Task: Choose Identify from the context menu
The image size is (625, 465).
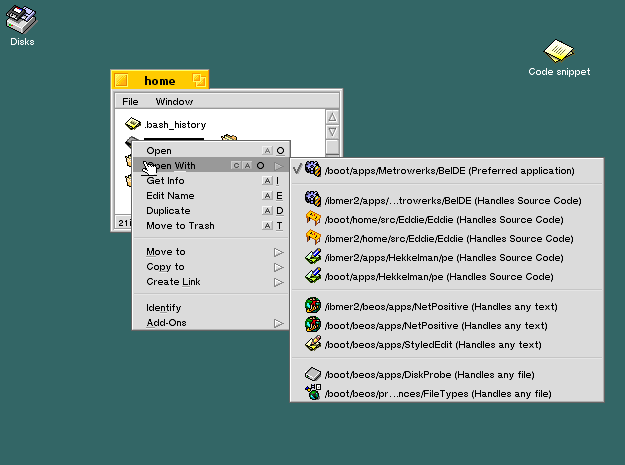Action: (210, 308)
